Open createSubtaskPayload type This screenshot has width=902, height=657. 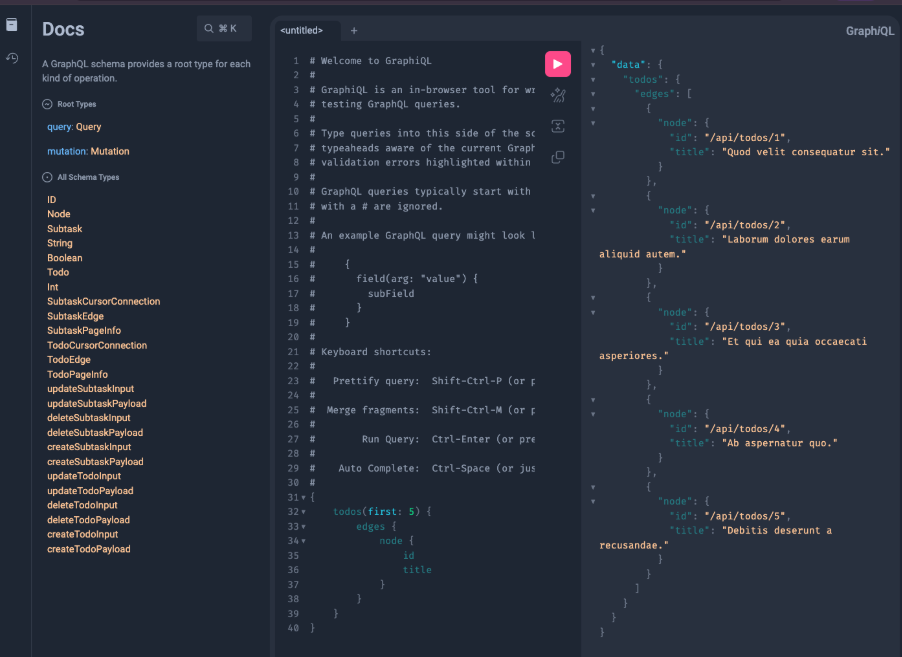(95, 462)
